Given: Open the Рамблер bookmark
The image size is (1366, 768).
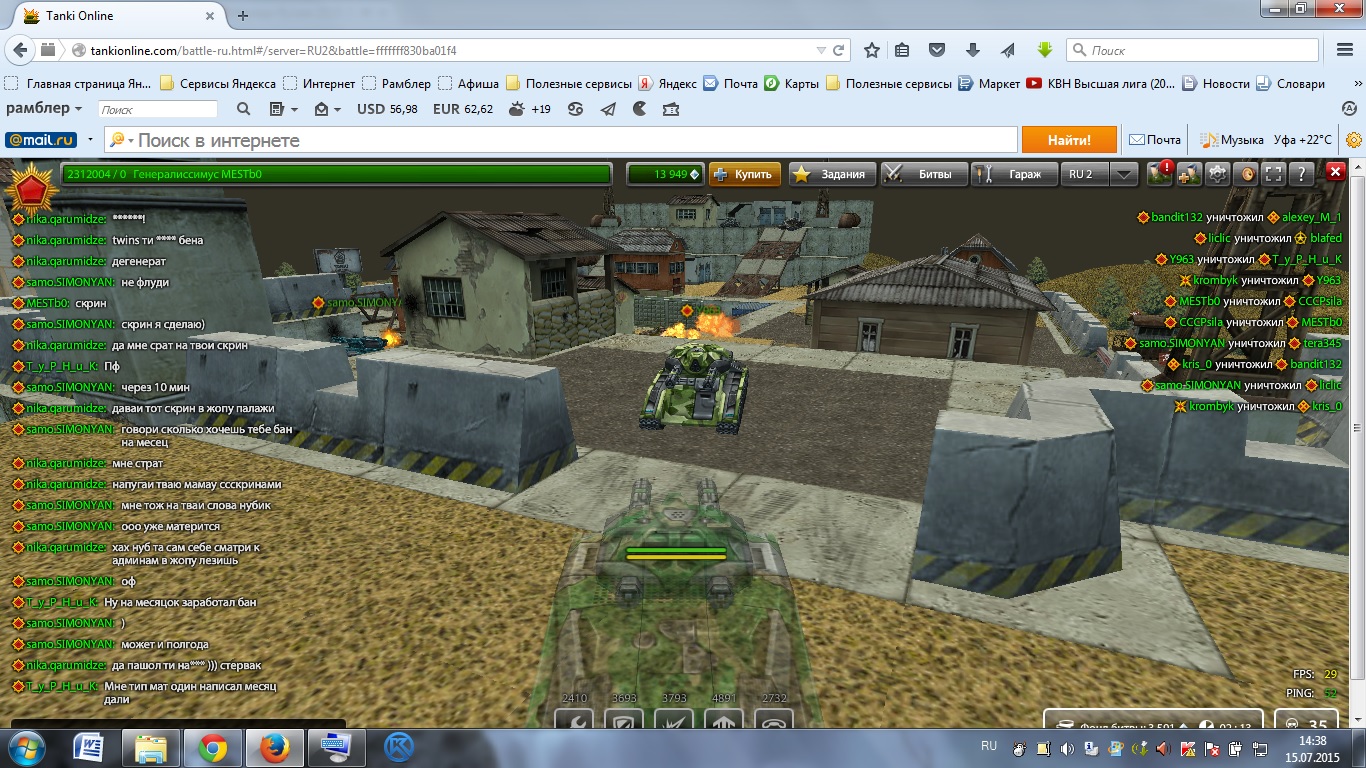Looking at the screenshot, I should click(x=397, y=84).
